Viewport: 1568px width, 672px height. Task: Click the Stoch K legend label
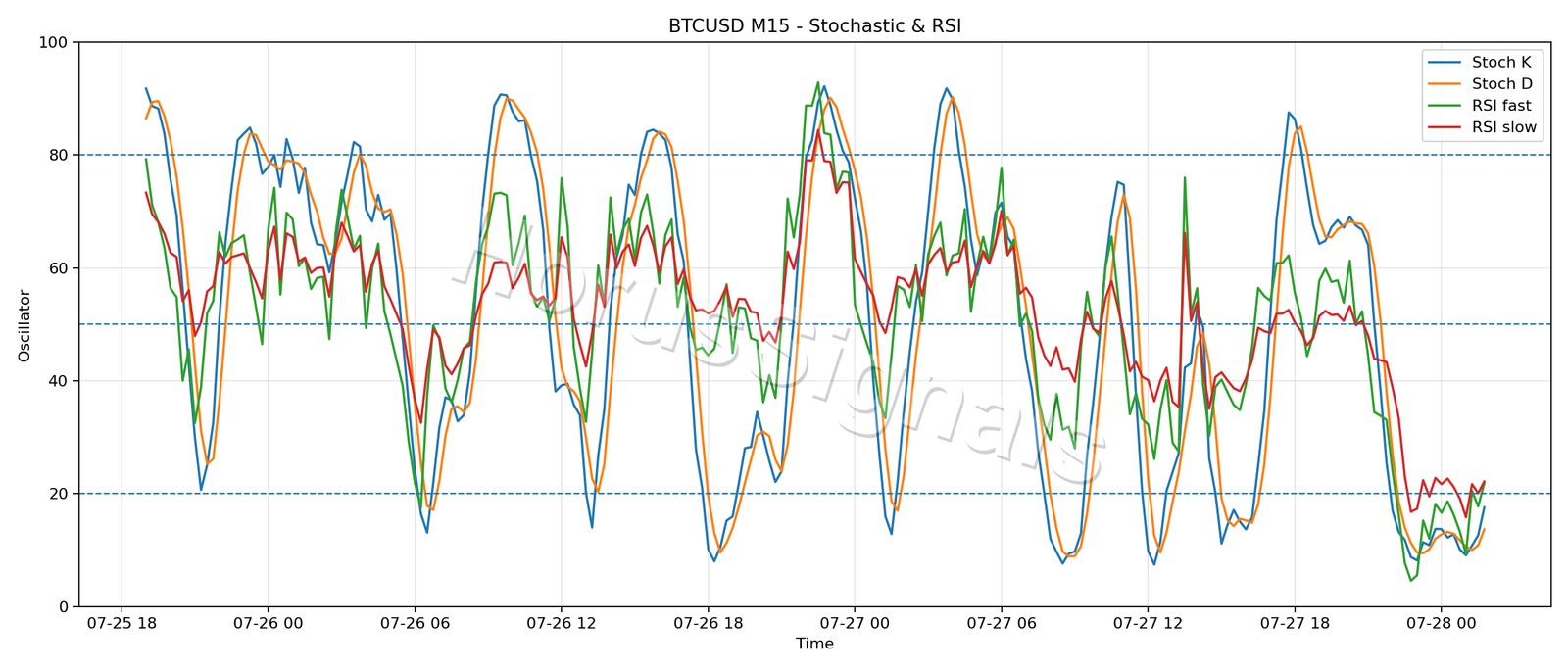(x=1501, y=62)
